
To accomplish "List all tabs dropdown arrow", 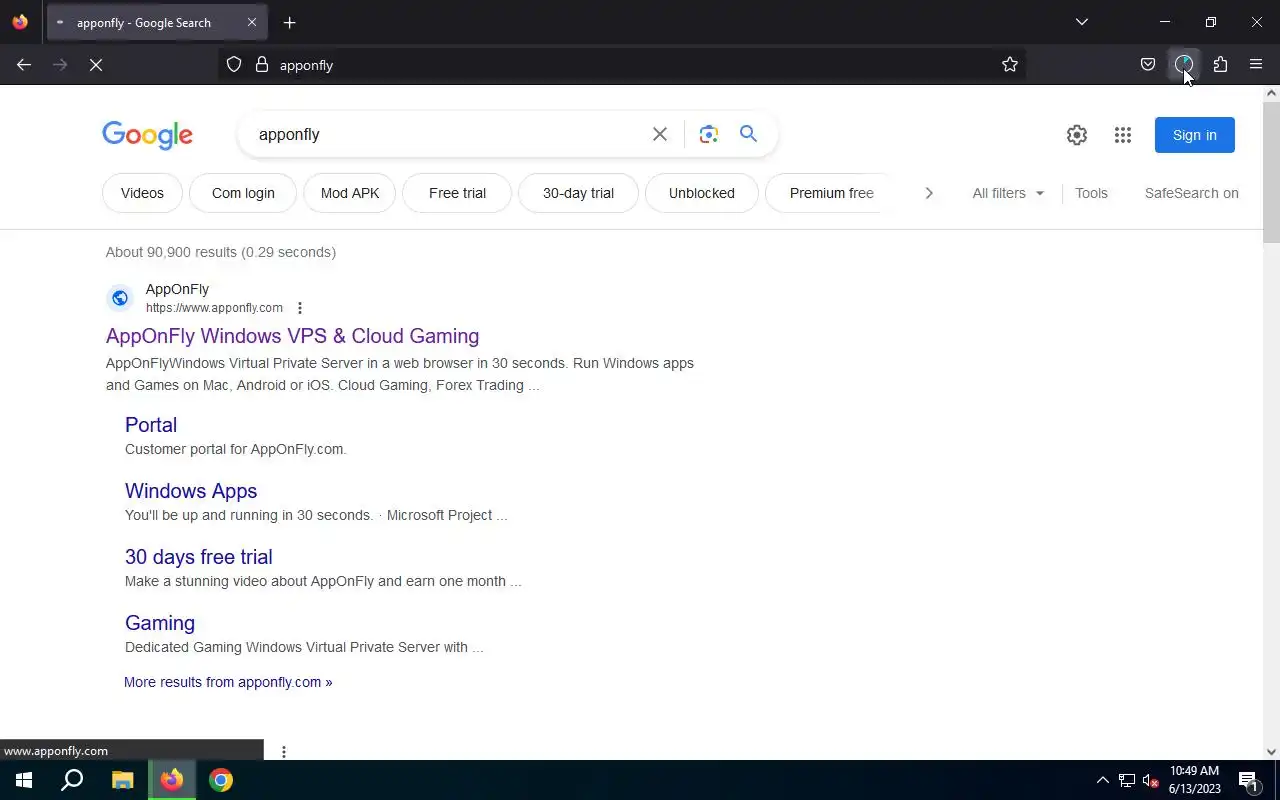I will (x=1082, y=22).
